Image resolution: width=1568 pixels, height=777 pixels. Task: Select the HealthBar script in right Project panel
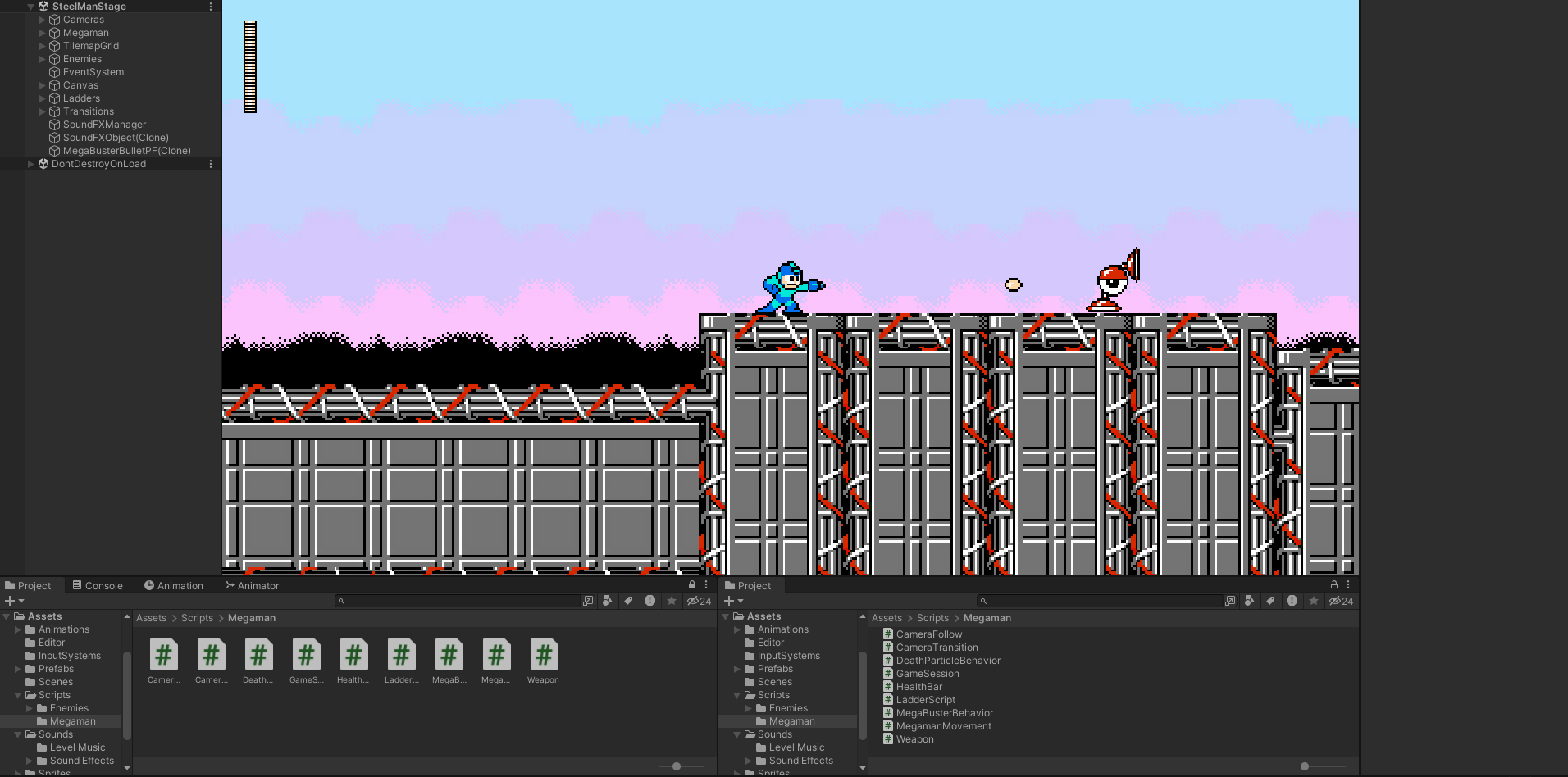click(919, 686)
